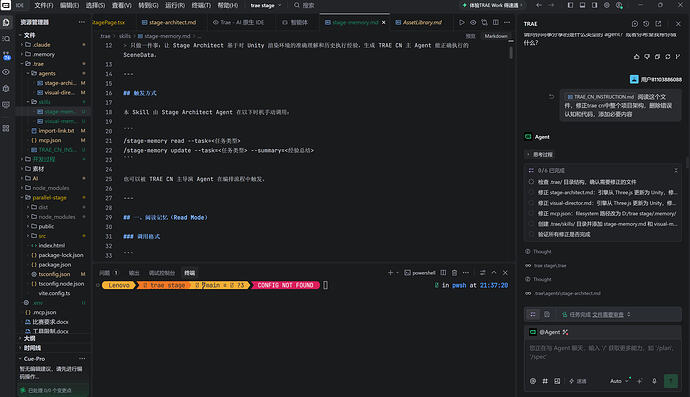Select the Markdown language mode button
690x397 pixels.
pyautogui.click(x=496, y=36)
